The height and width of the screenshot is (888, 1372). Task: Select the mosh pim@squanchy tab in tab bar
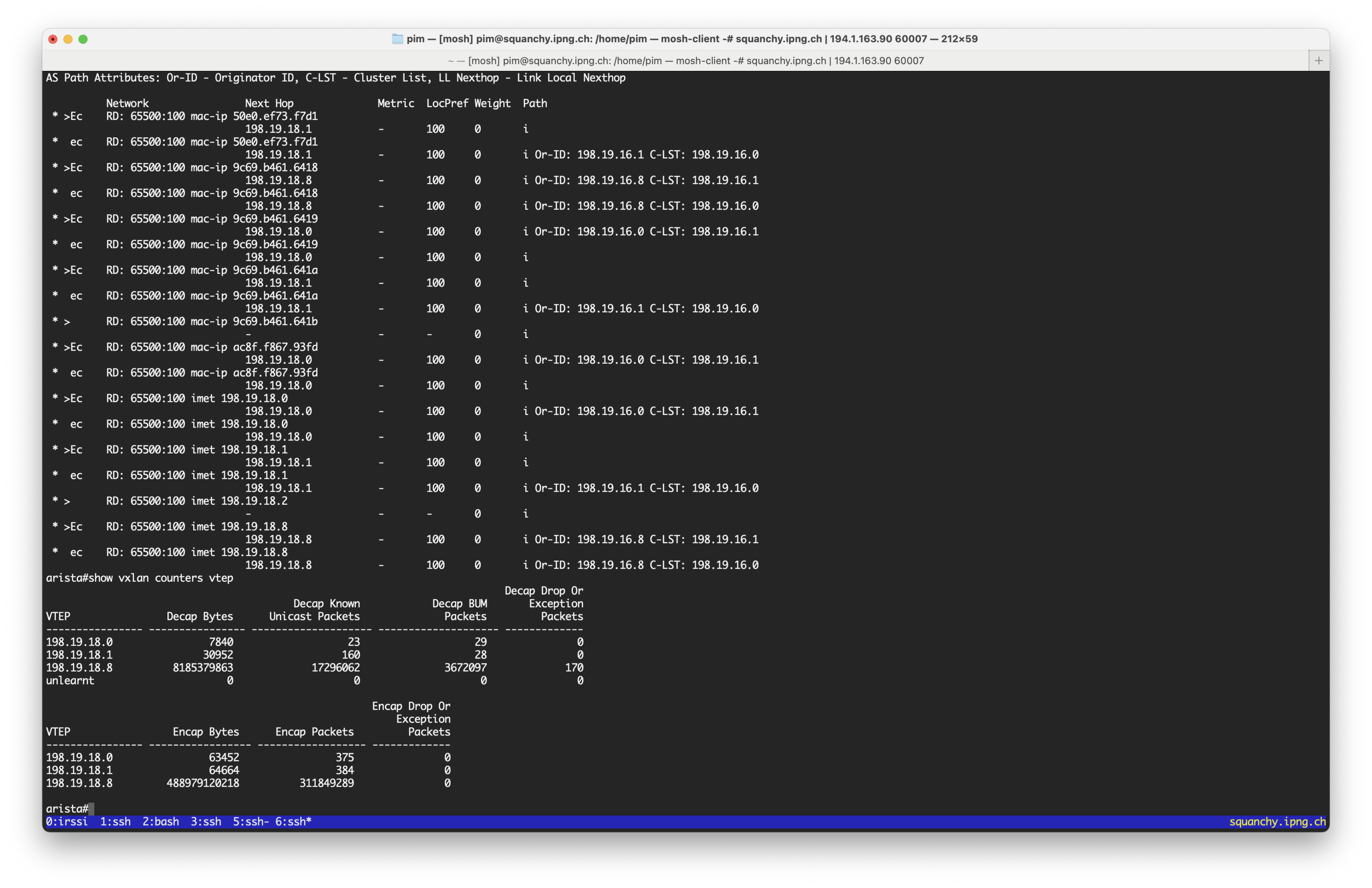[685, 61]
